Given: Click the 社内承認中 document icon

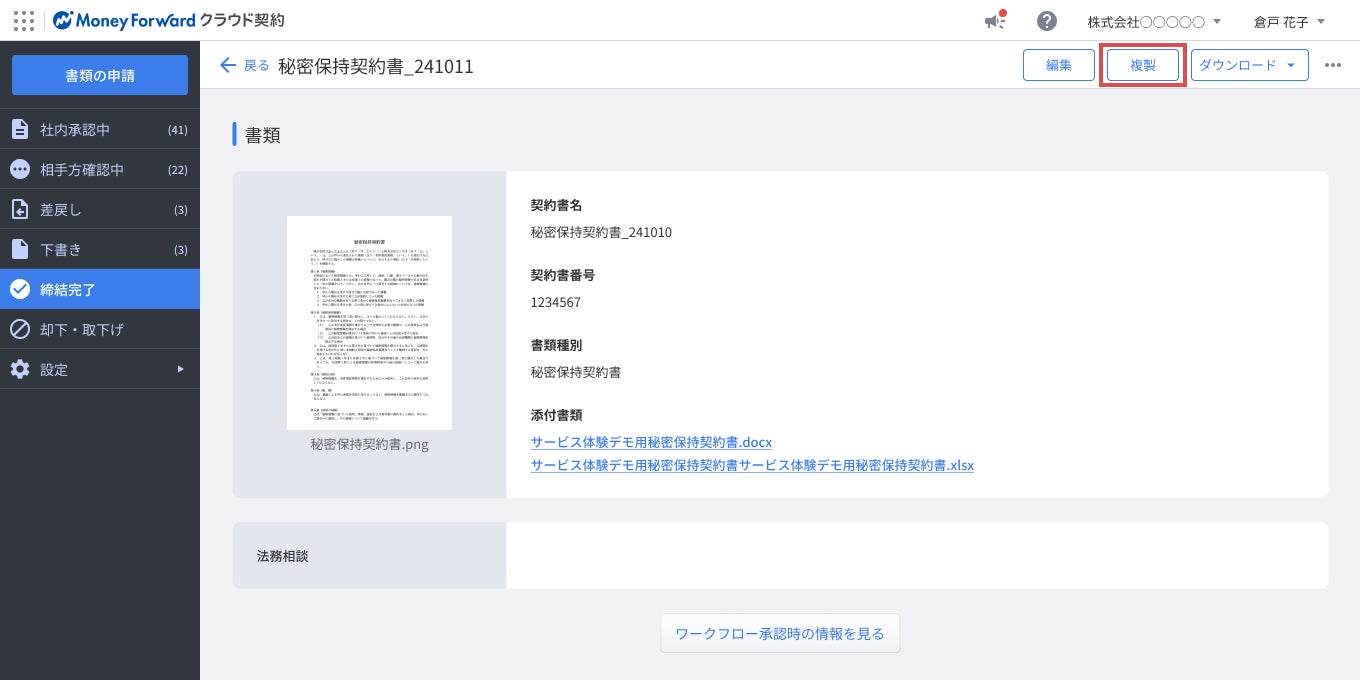Looking at the screenshot, I should [x=19, y=129].
